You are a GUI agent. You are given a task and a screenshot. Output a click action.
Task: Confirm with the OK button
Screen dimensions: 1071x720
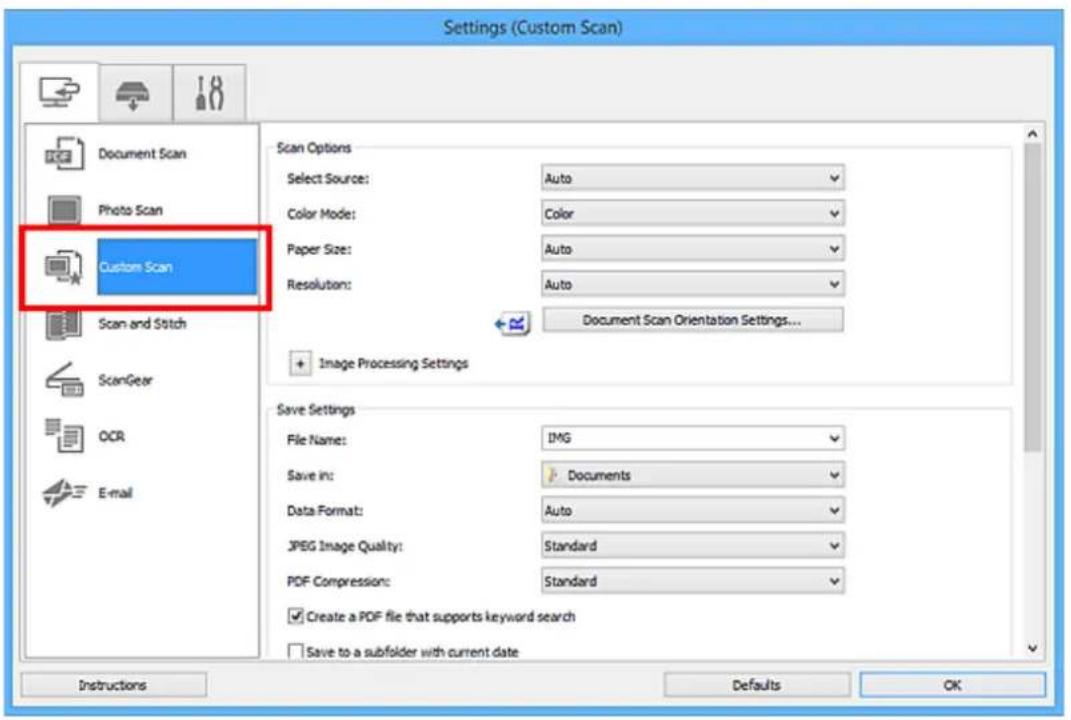(952, 685)
